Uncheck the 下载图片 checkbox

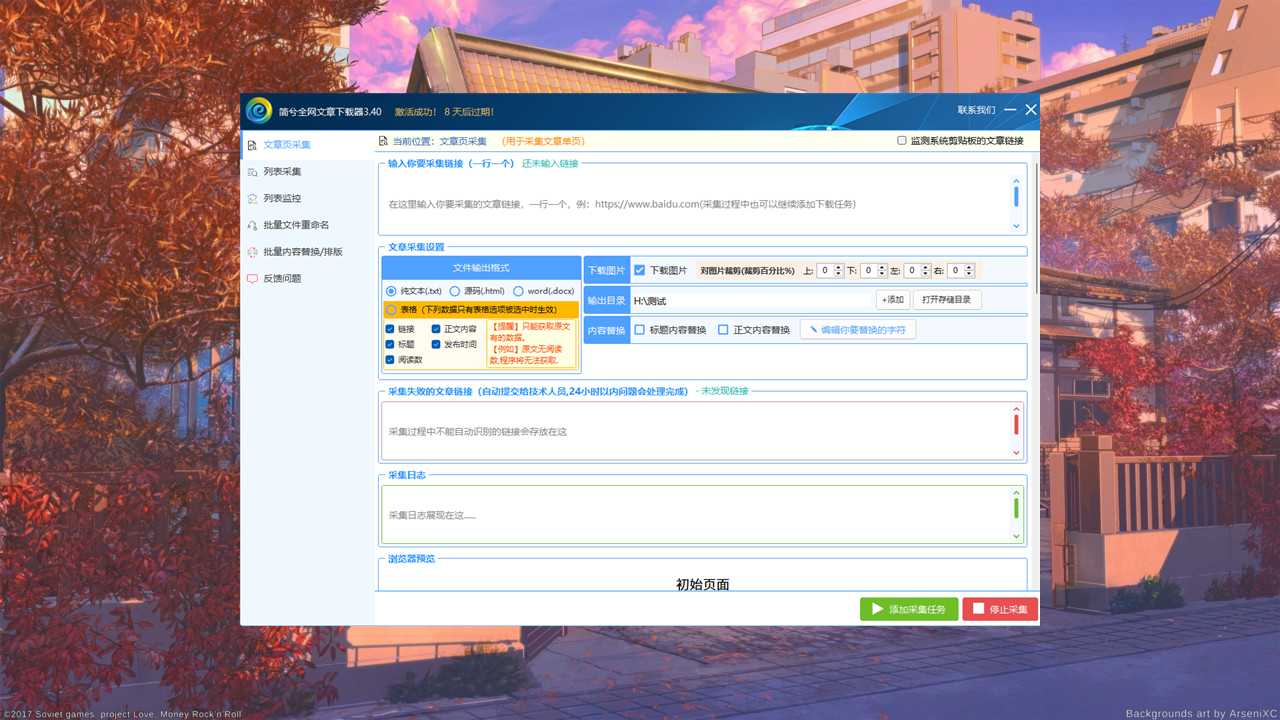(640, 270)
